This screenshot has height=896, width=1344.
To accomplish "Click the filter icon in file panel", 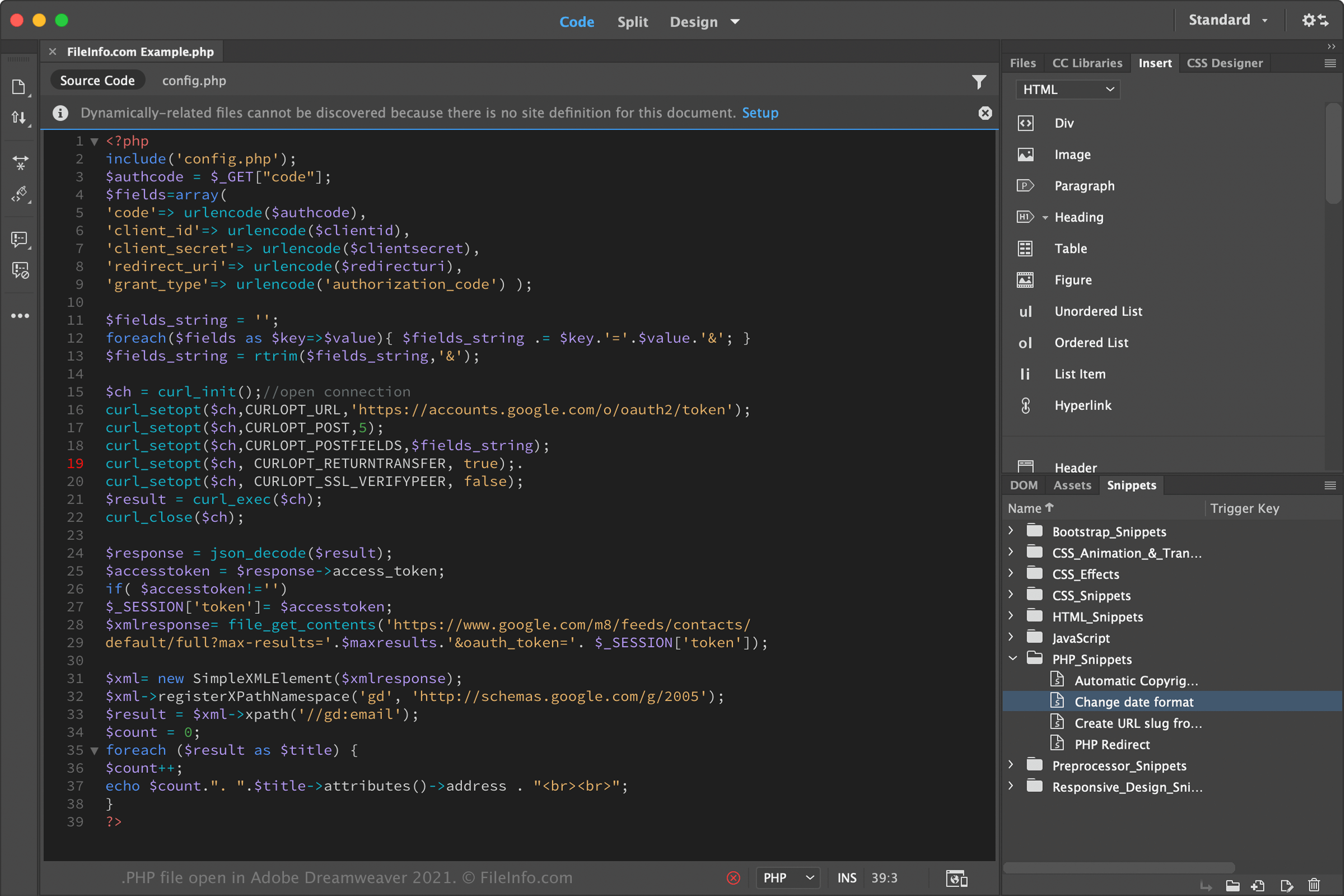I will click(979, 81).
